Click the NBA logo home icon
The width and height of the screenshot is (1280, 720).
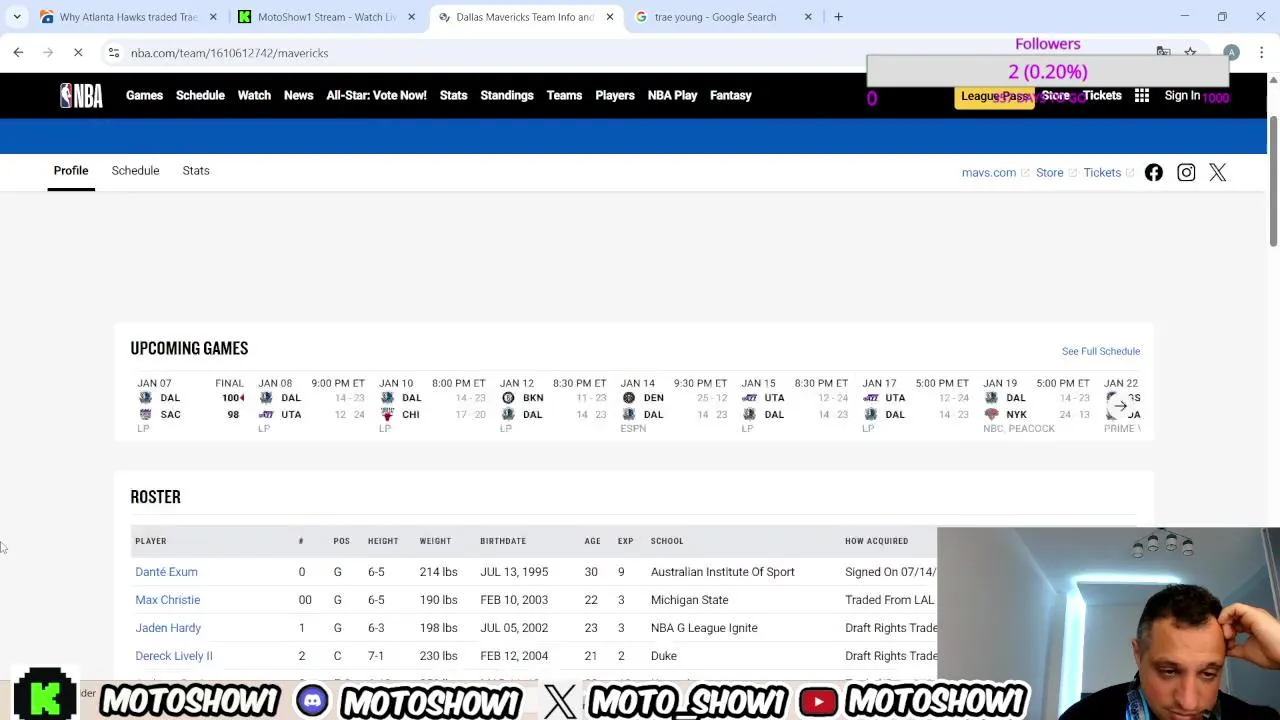pos(81,95)
